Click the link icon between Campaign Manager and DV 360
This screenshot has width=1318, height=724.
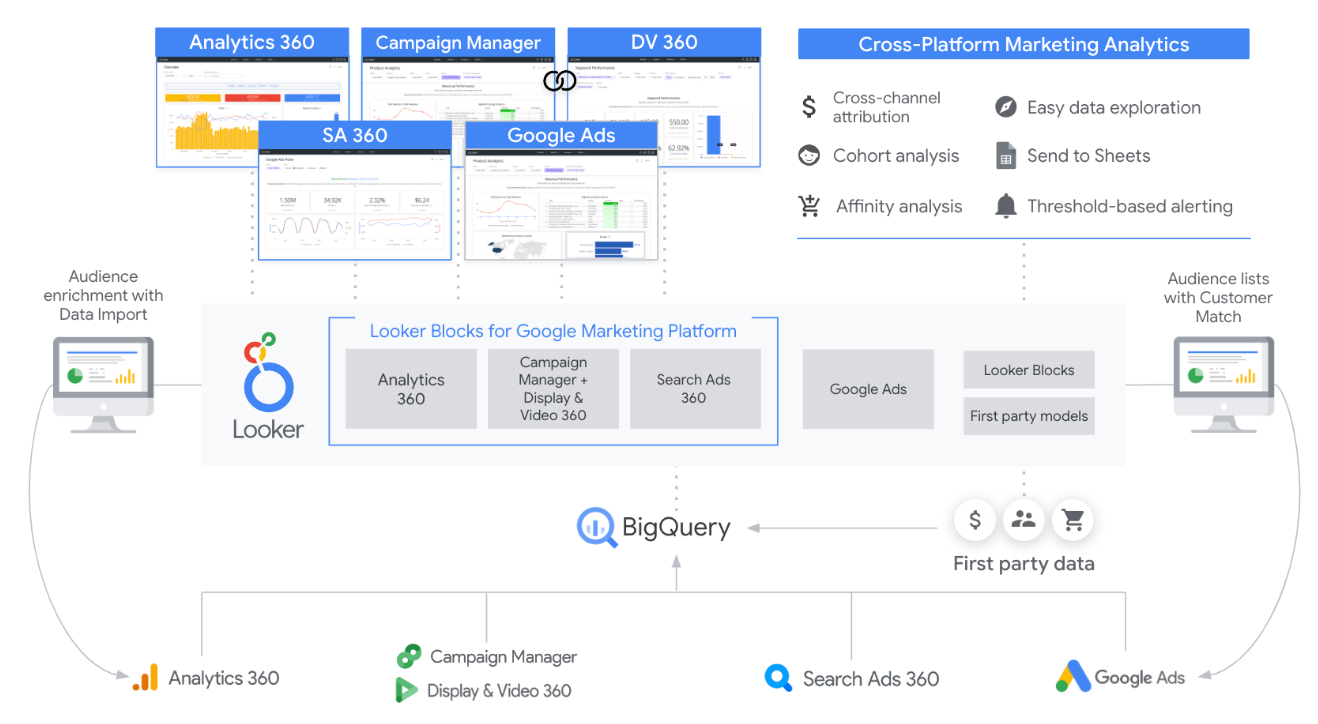tap(560, 81)
